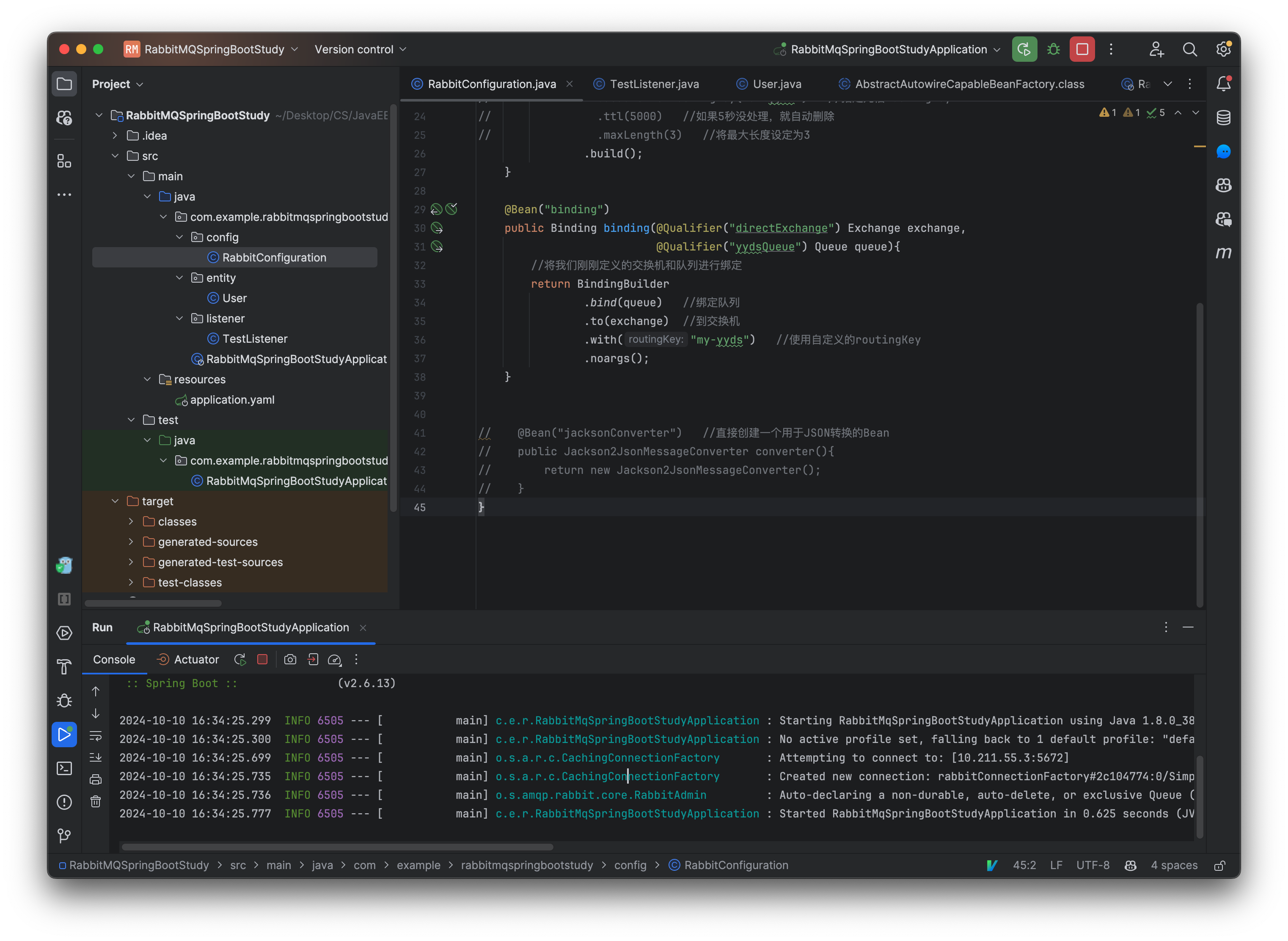The height and width of the screenshot is (941, 1288).
Task: Click the 4 spaces indent setting
Action: 1173,865
